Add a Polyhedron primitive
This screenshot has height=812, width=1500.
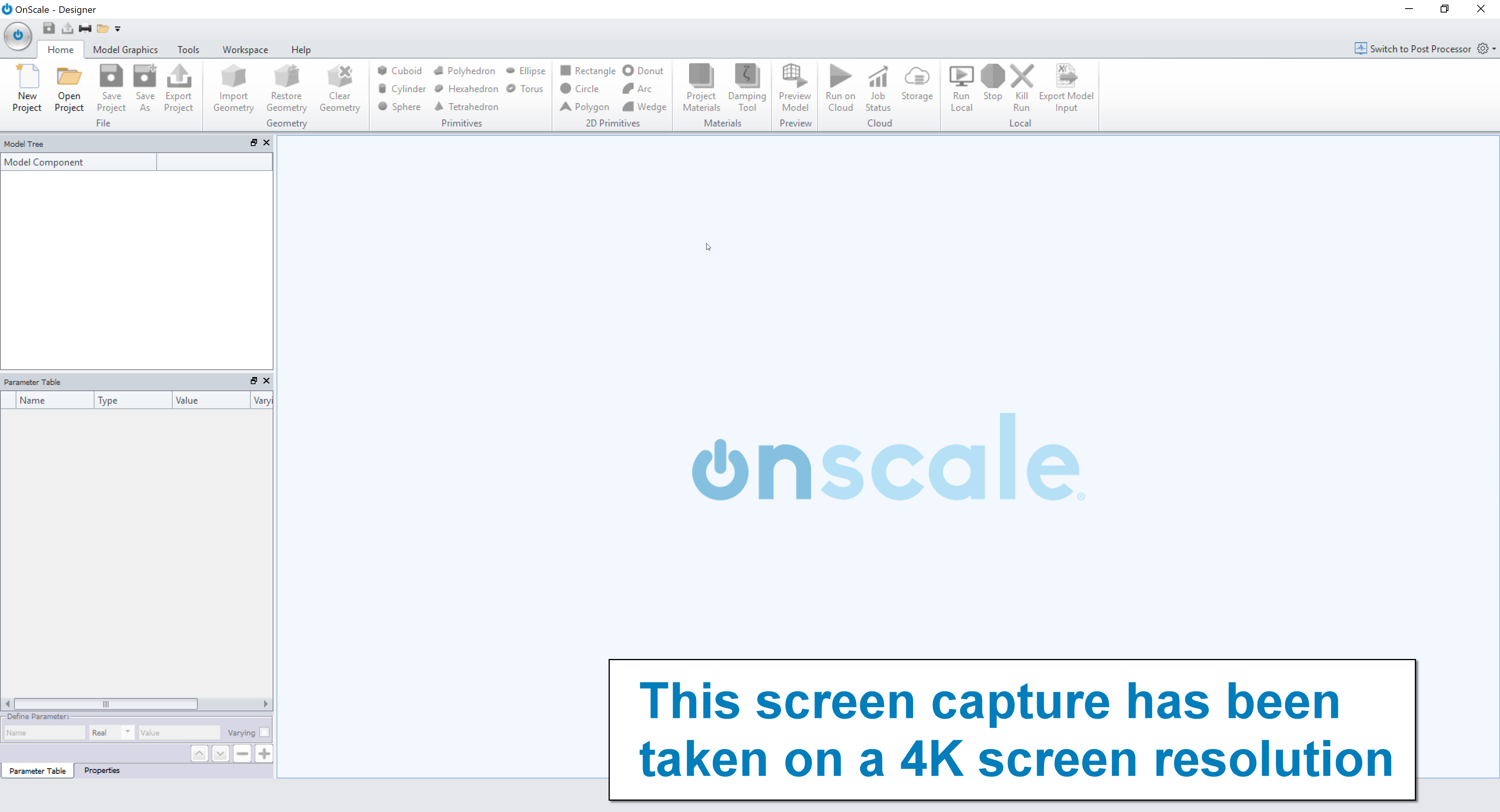[464, 70]
